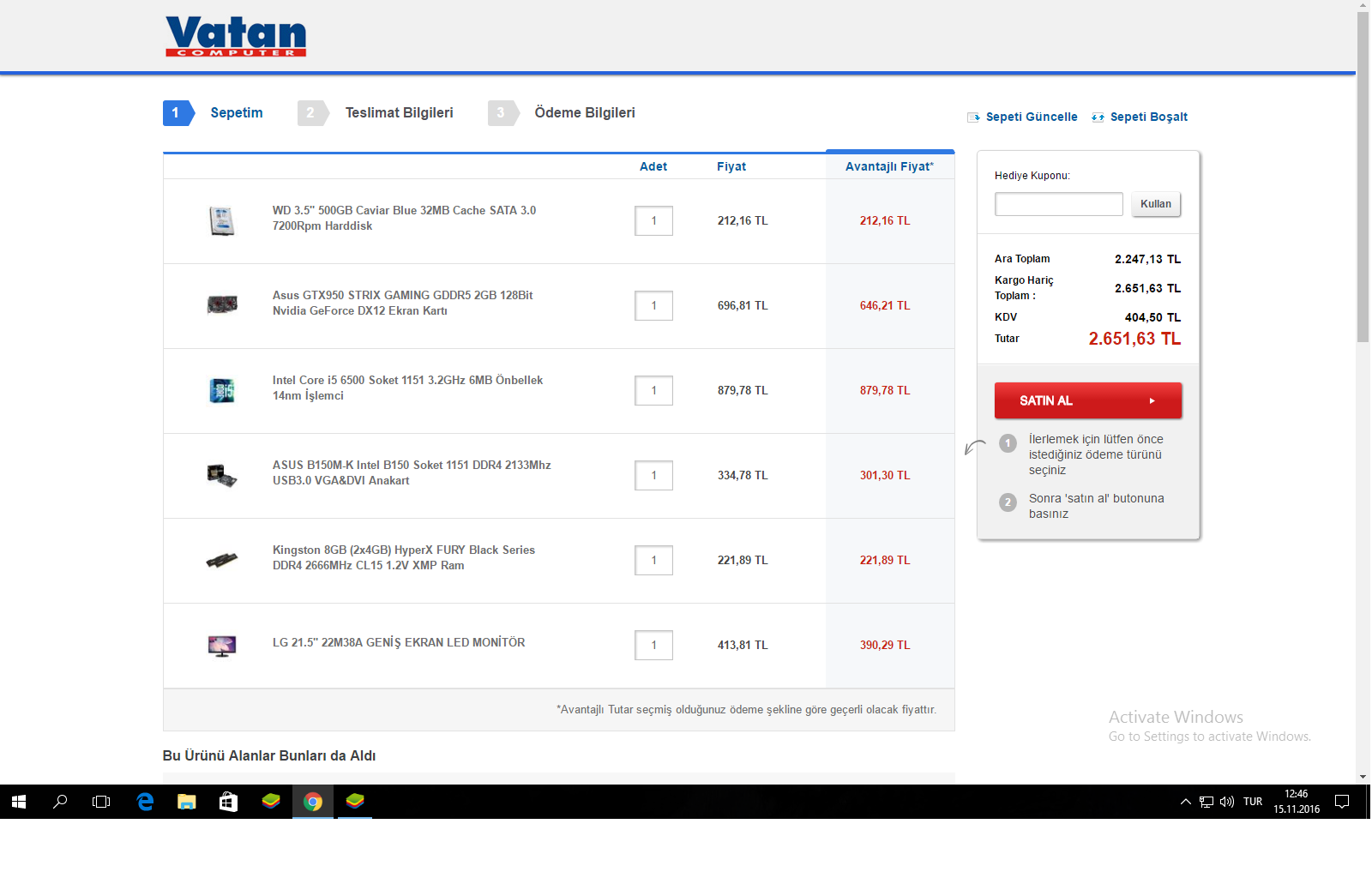The image size is (1372, 878).
Task: Click quantity field for LG 22M38A monitor
Action: pyautogui.click(x=653, y=646)
